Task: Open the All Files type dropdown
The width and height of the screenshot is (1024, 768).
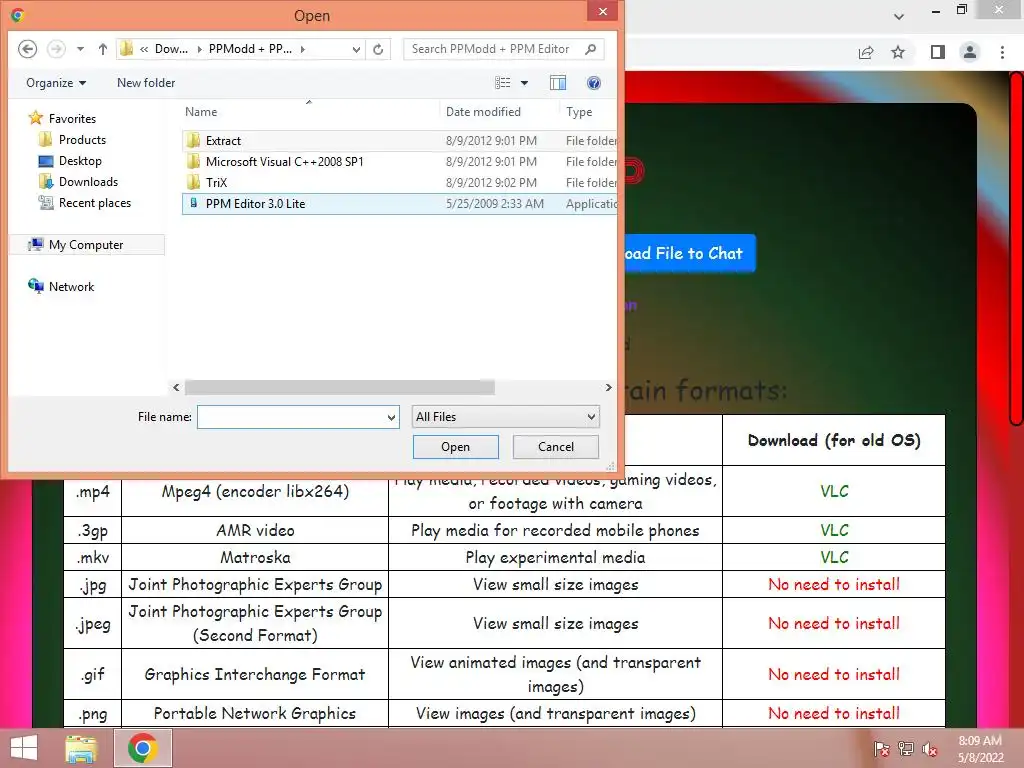Action: (505, 417)
